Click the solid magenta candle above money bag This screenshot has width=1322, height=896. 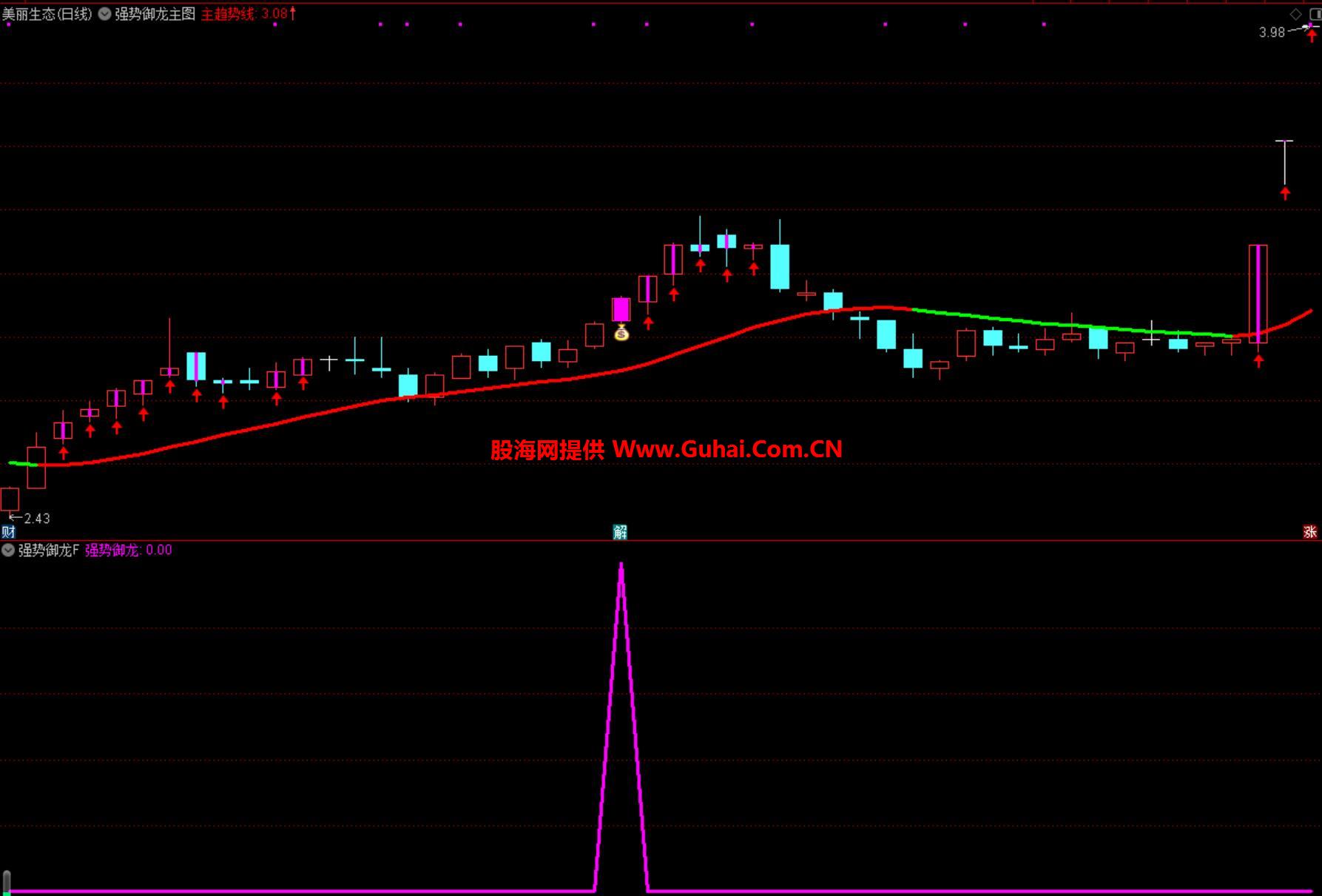click(x=621, y=309)
